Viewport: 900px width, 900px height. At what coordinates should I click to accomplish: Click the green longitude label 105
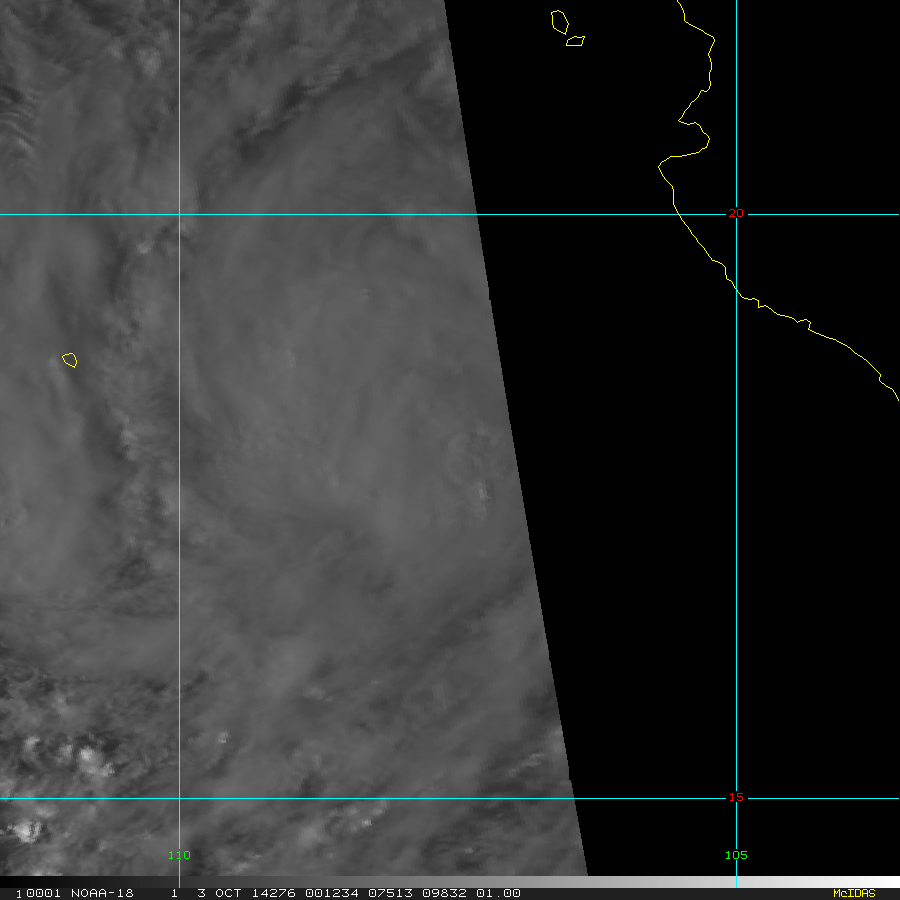736,855
